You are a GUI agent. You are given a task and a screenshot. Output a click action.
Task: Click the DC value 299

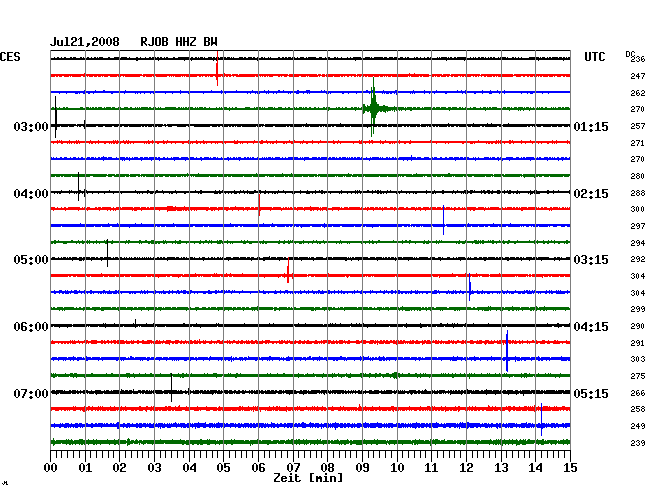click(x=638, y=309)
